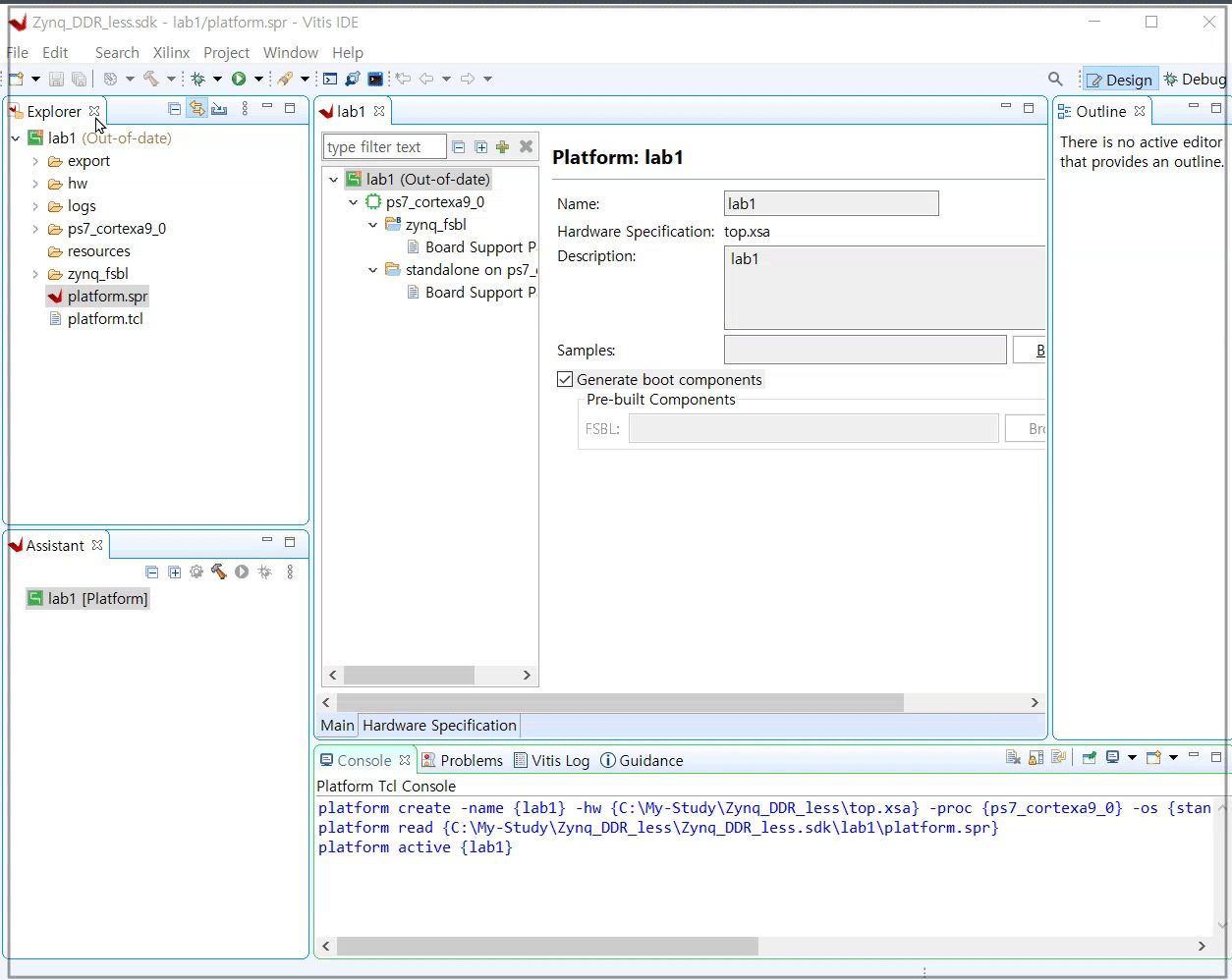The image size is (1232, 980).
Task: Click the Build hammer icon in main toolbar
Action: [x=151, y=79]
